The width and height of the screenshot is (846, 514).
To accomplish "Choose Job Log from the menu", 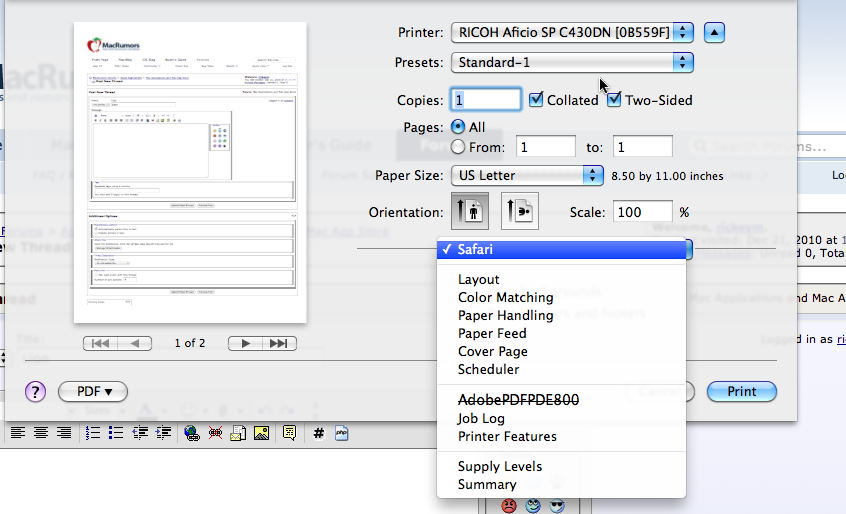I will click(x=561, y=418).
